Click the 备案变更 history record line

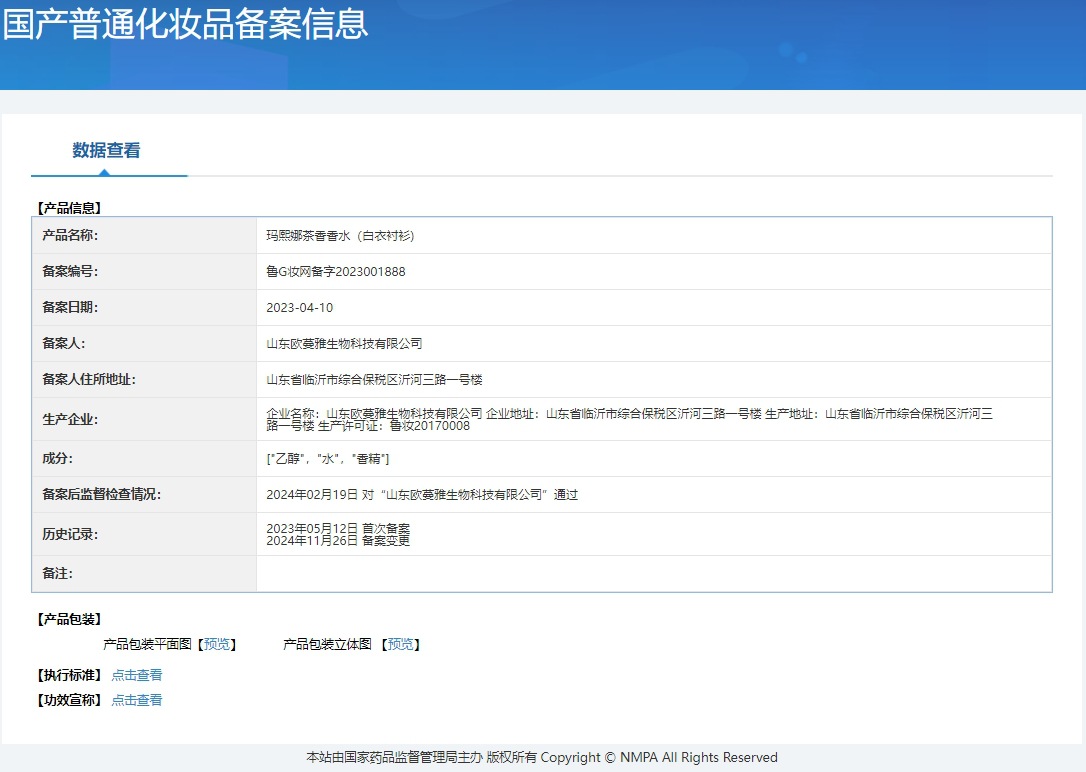tap(338, 541)
